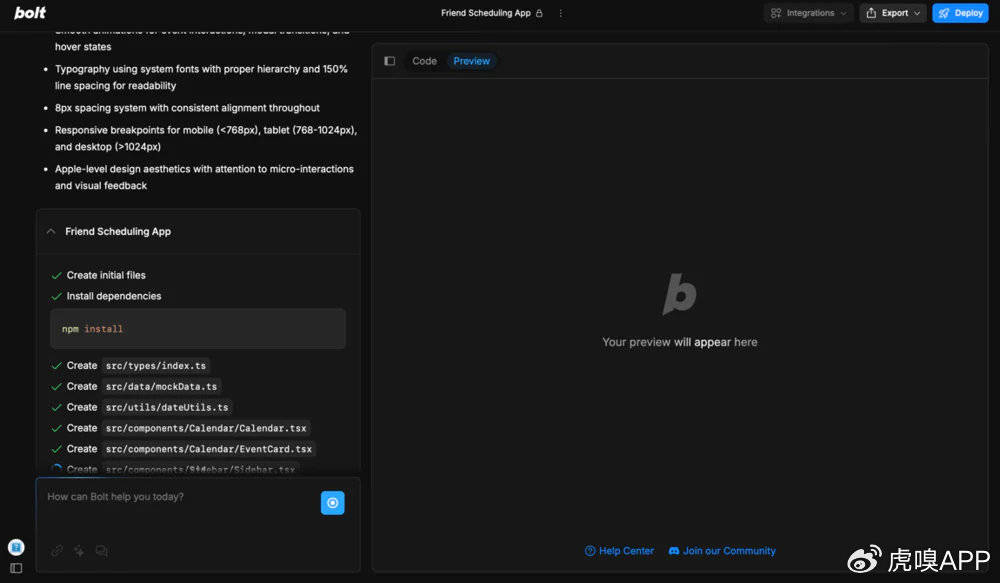The width and height of the screenshot is (1000, 583).
Task: Open EventCard.tsx file chip
Action: (209, 449)
